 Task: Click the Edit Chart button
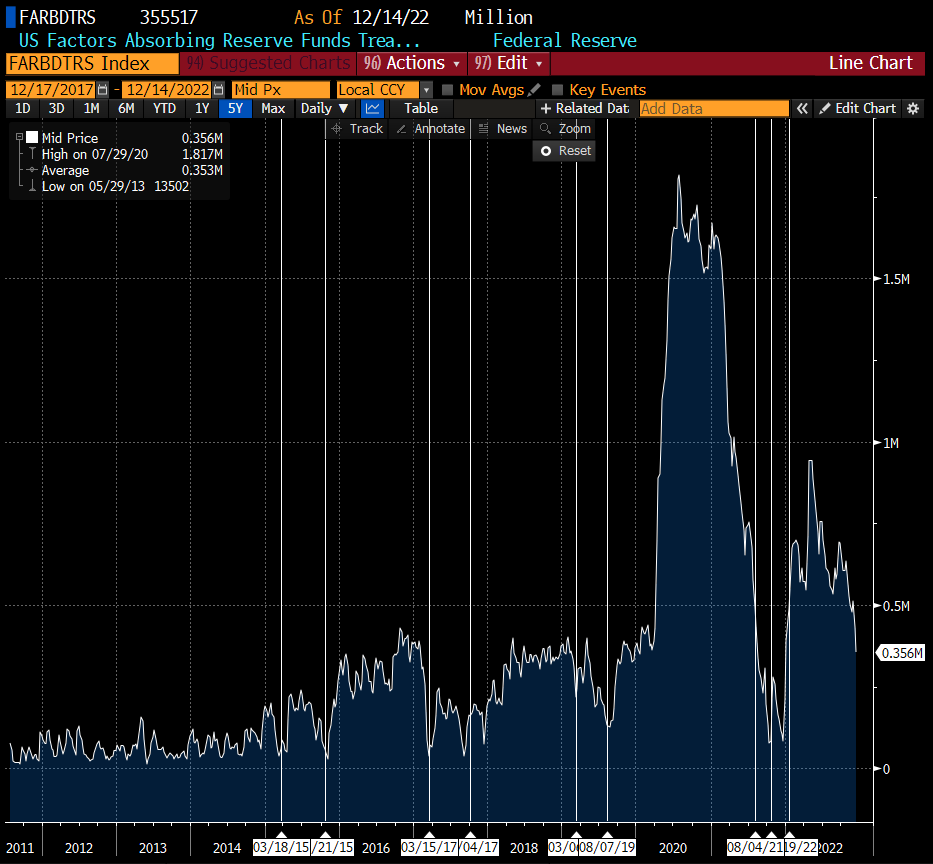click(x=858, y=108)
